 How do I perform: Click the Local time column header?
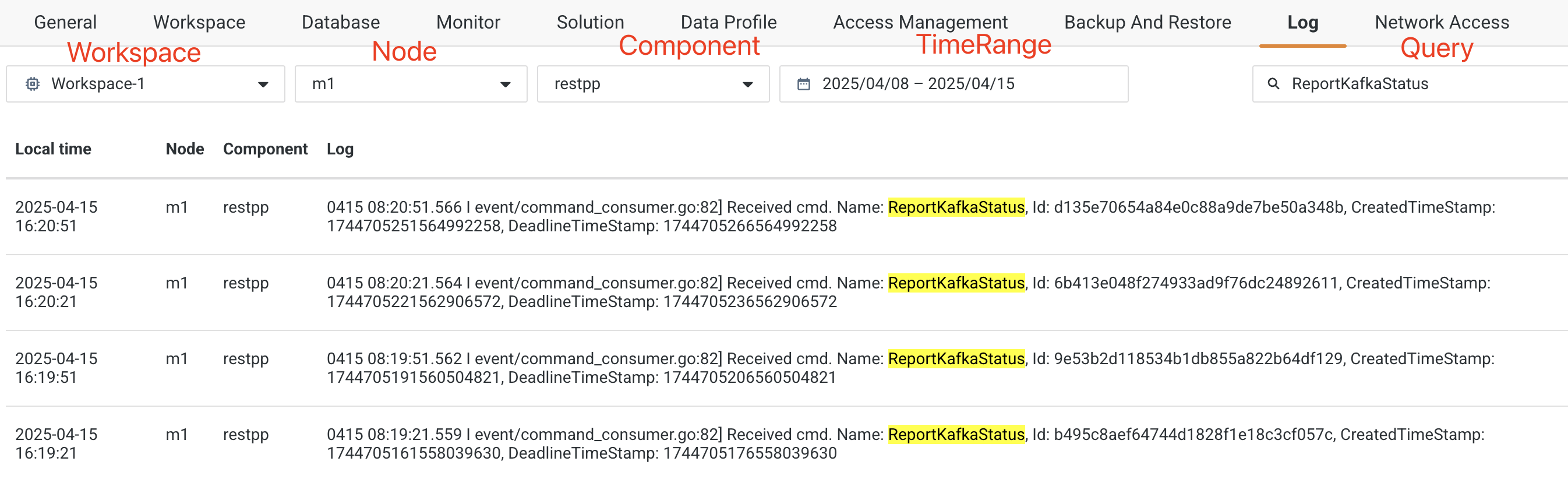click(x=53, y=149)
